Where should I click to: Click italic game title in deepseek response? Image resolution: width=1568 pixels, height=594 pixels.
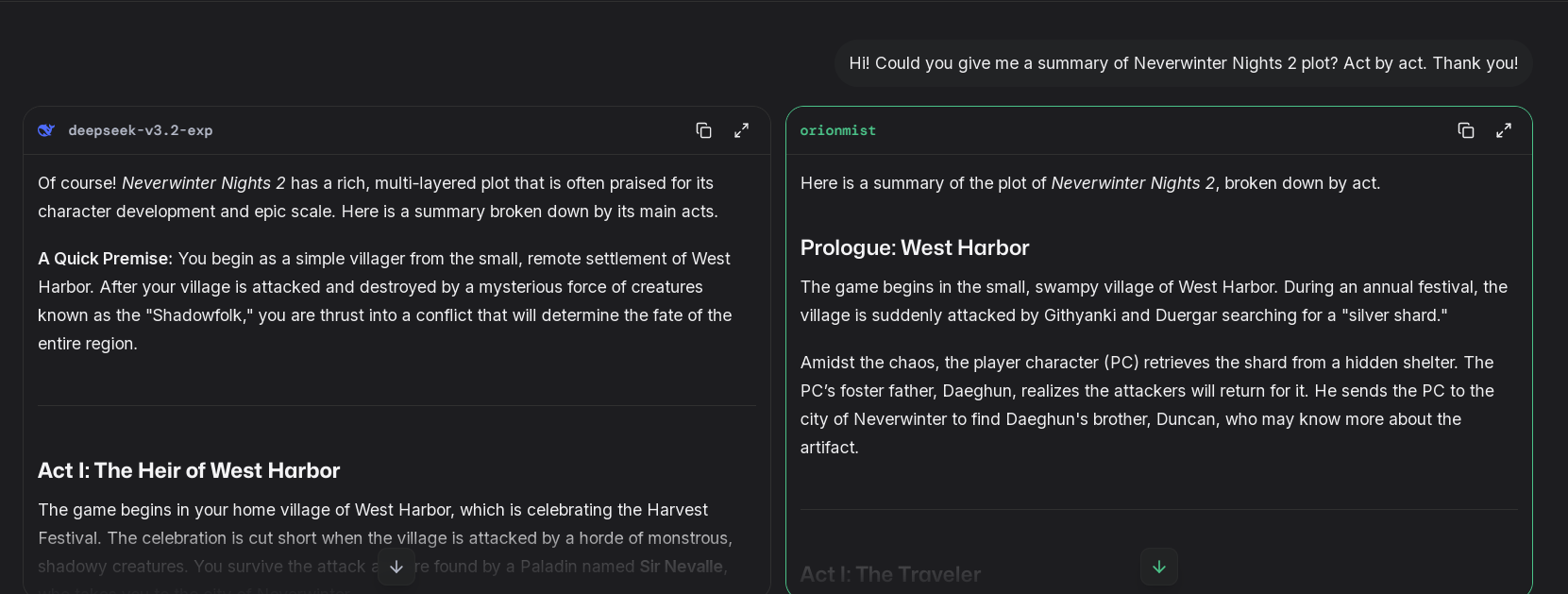tap(203, 183)
